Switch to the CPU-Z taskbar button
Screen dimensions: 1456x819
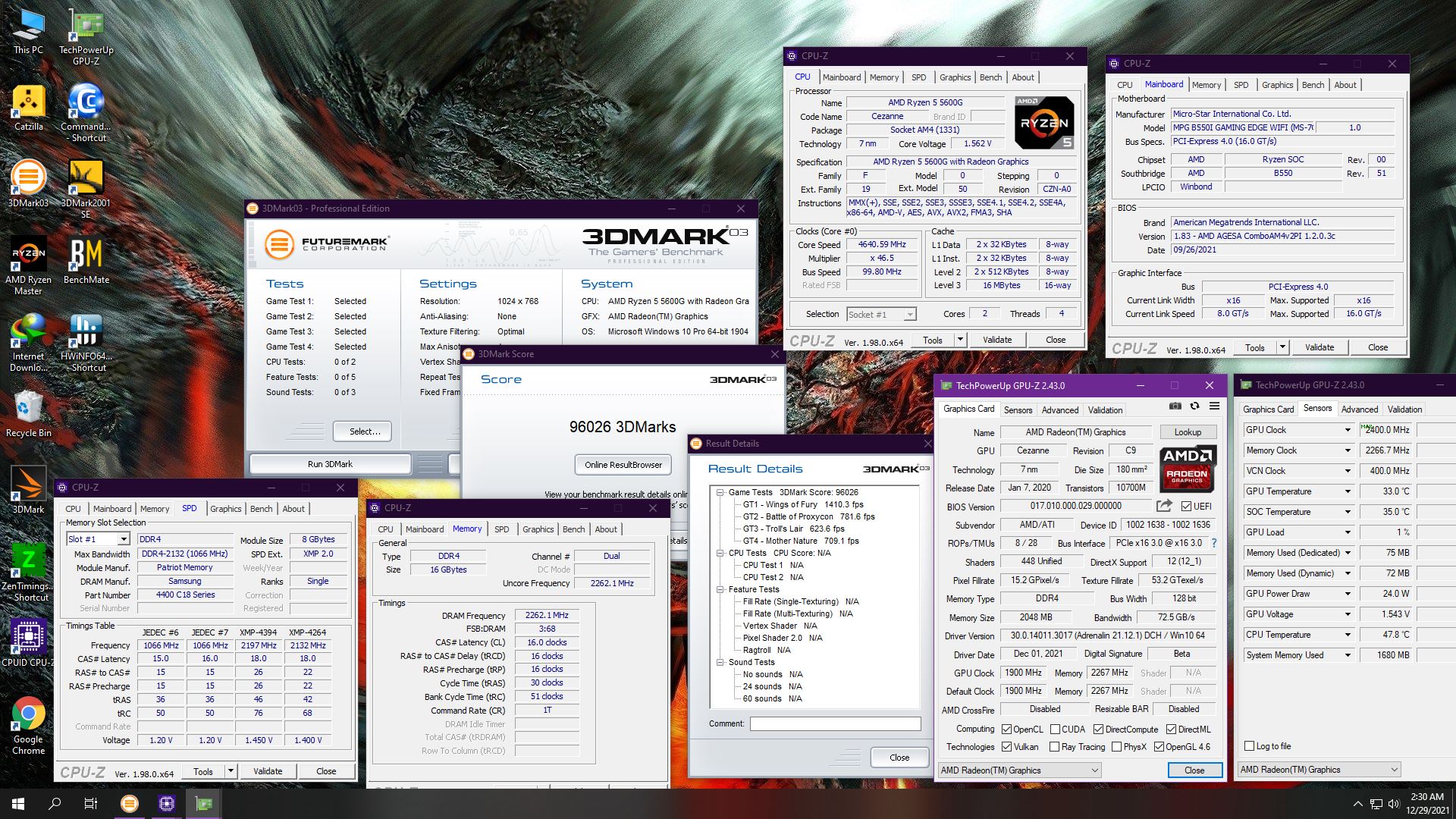(167, 804)
